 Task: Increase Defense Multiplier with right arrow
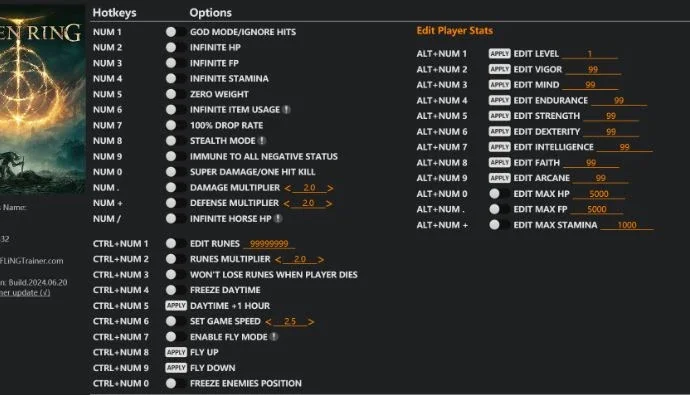click(x=329, y=203)
